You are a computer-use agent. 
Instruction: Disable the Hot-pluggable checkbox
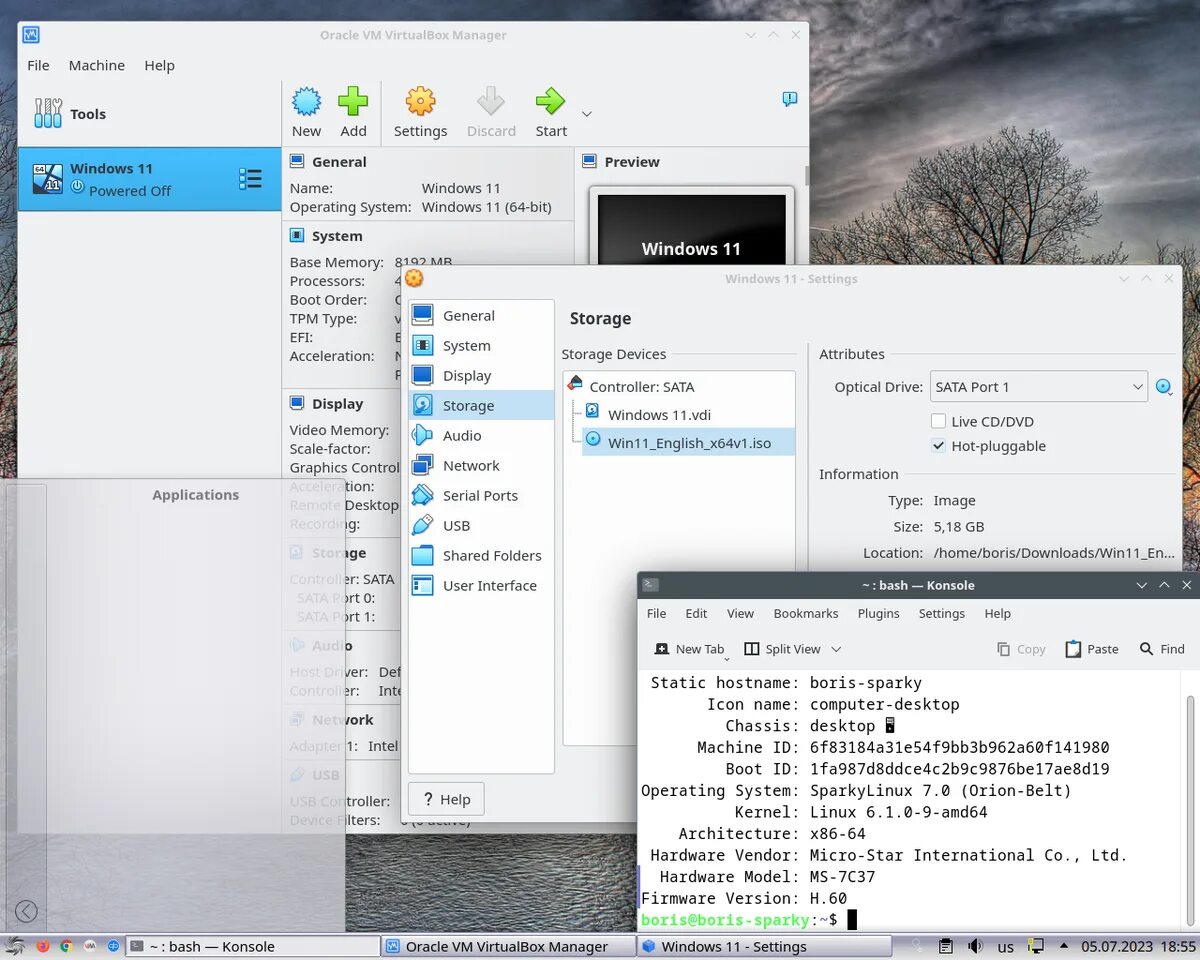pyautogui.click(x=938, y=446)
